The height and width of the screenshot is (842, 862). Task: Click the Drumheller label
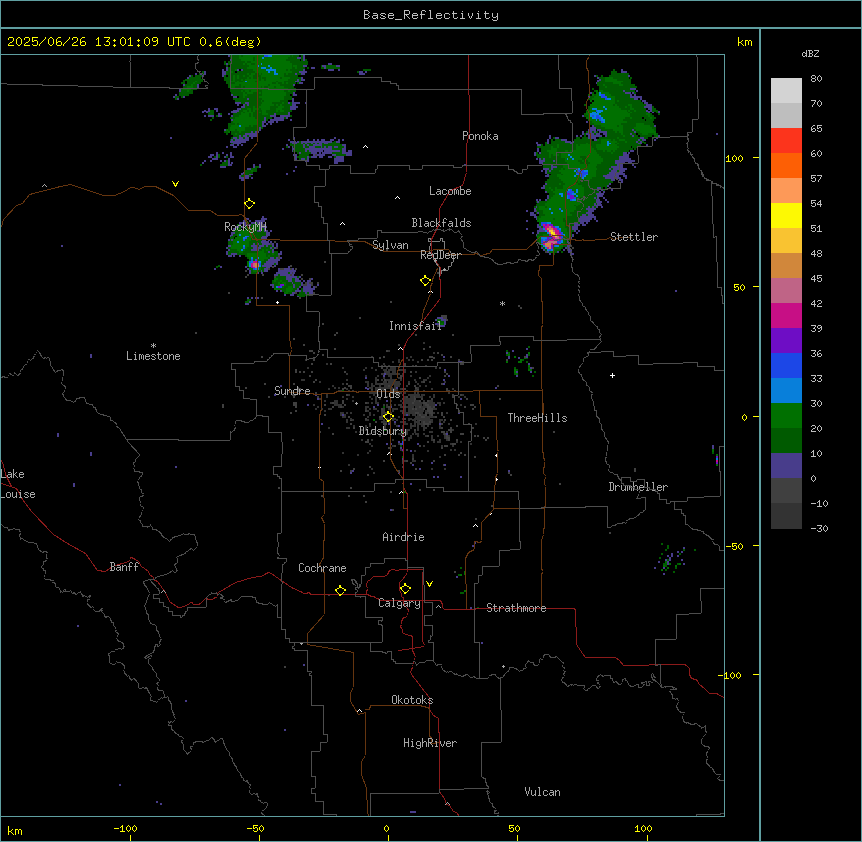tap(638, 487)
